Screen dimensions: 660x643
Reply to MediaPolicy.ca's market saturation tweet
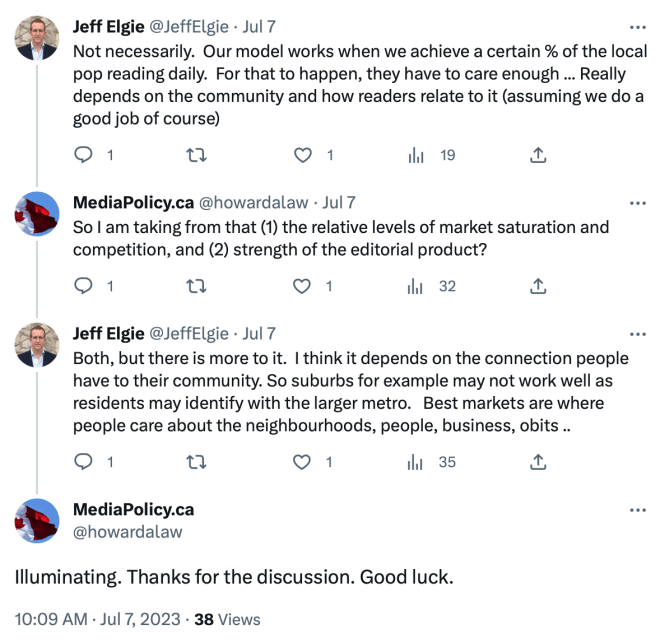[x=85, y=286]
